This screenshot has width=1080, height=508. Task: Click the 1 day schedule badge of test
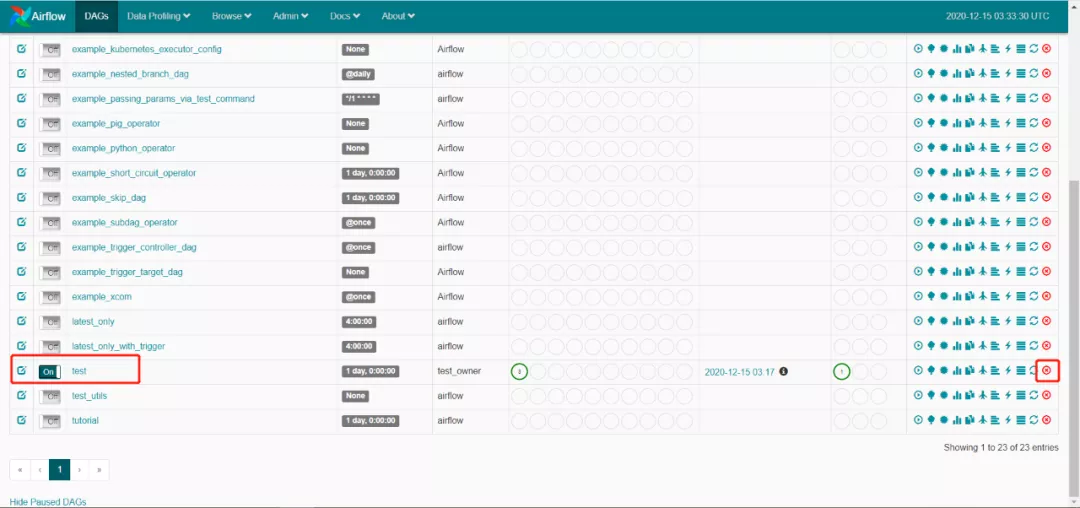(x=371, y=371)
